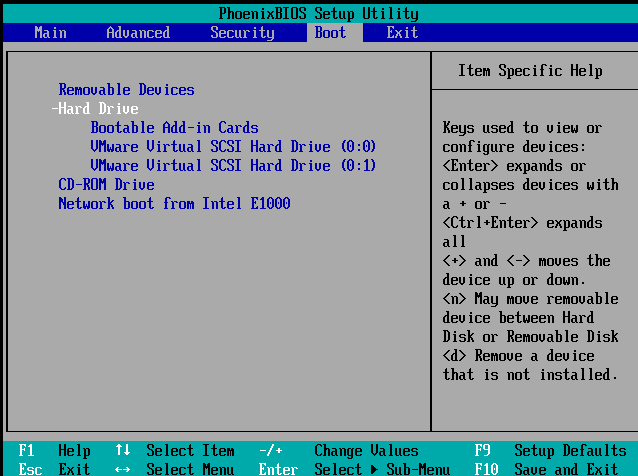638x476 pixels.
Task: Open the Main menu tab
Action: click(x=50, y=33)
